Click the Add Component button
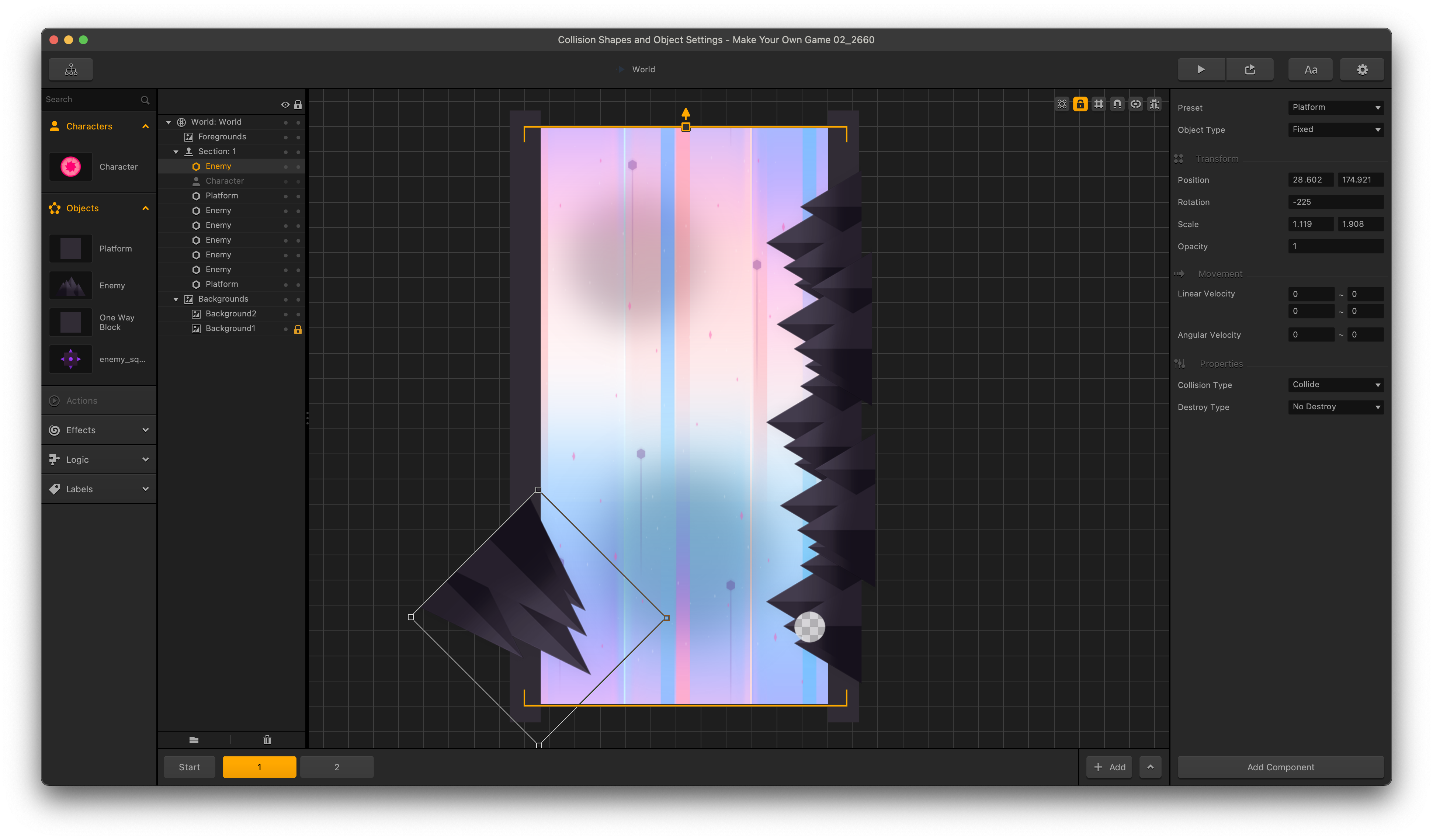 (x=1280, y=767)
